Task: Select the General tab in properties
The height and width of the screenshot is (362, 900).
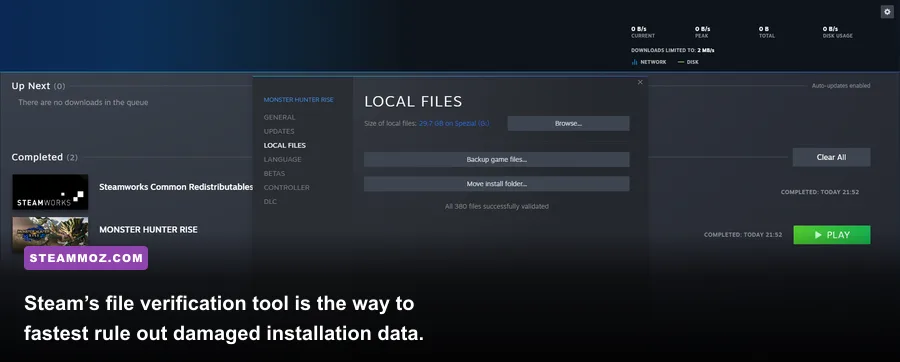Action: pyautogui.click(x=280, y=117)
